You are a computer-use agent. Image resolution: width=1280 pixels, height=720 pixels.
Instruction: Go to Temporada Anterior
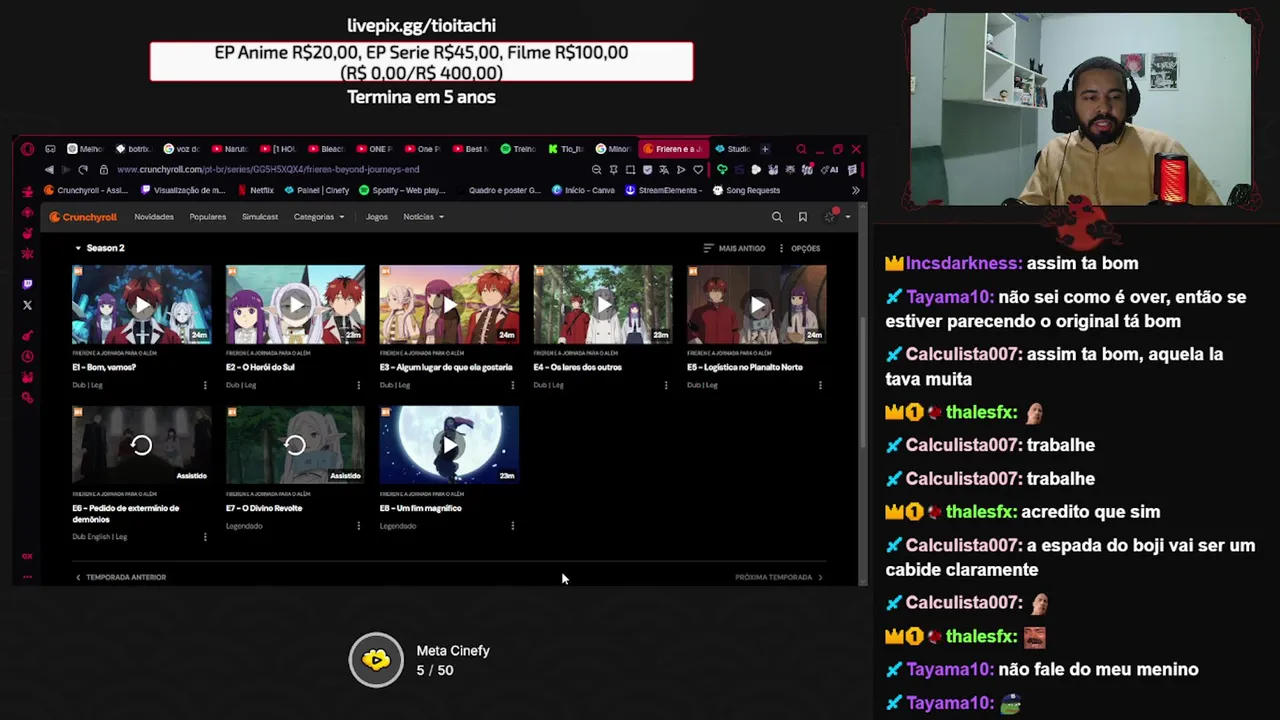coord(120,577)
